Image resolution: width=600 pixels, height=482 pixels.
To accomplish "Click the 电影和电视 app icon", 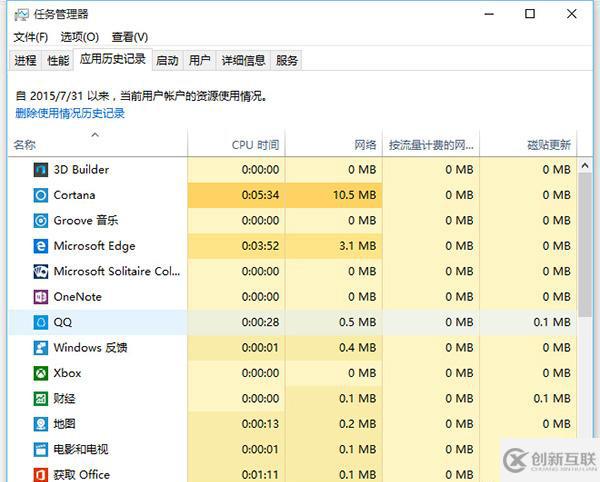I will (x=41, y=449).
